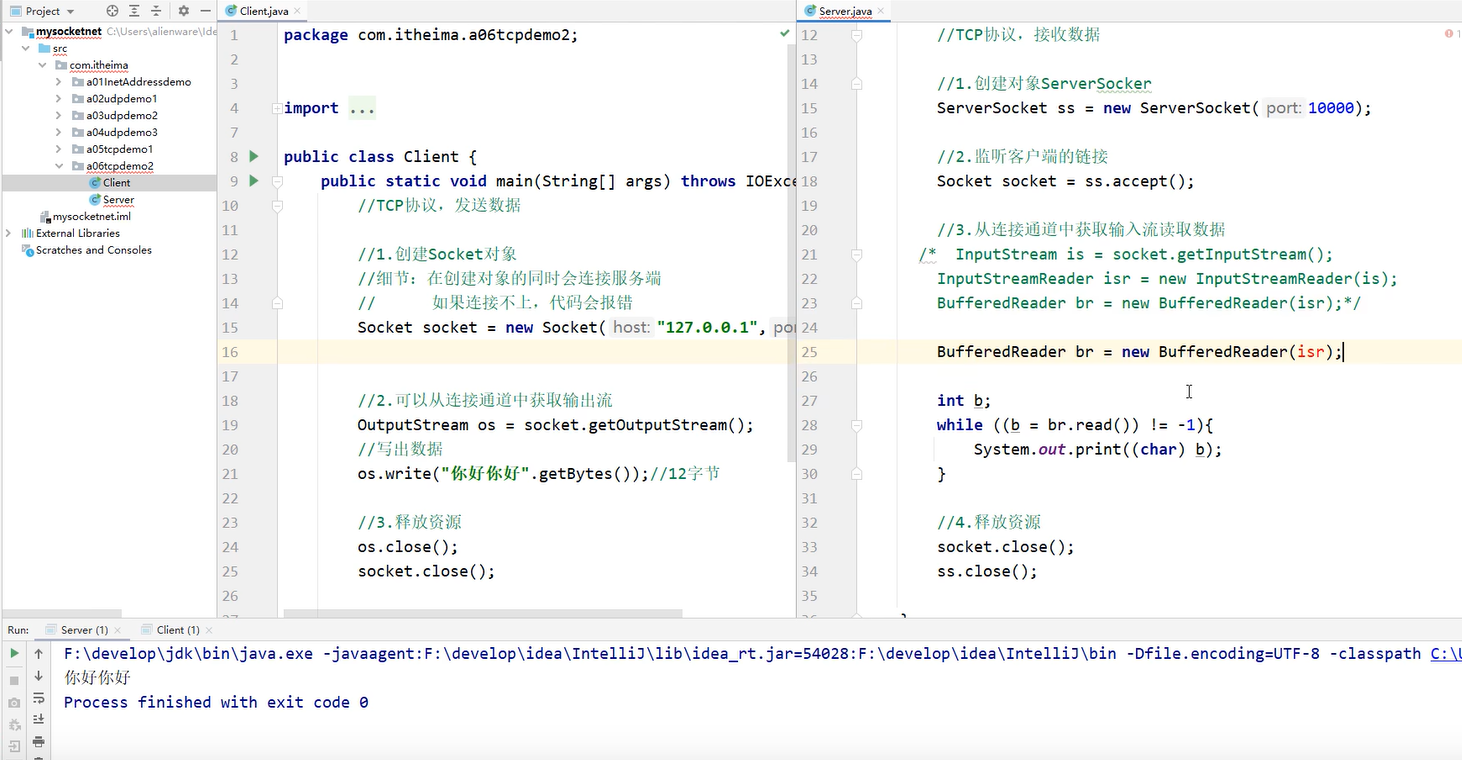Click the green checkmark inspection indicator
This screenshot has width=1462, height=760.
(x=784, y=33)
